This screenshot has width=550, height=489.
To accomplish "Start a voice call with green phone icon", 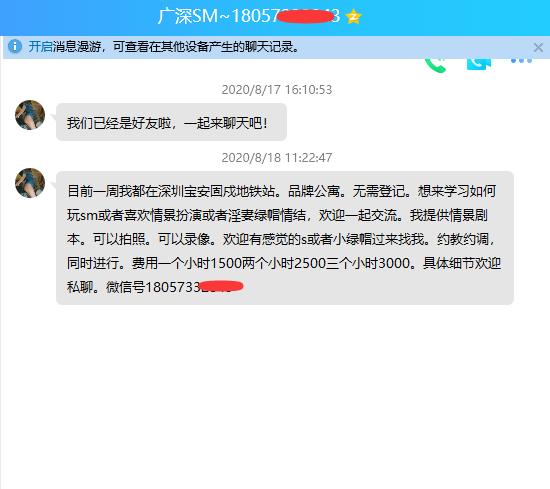I will pos(435,65).
